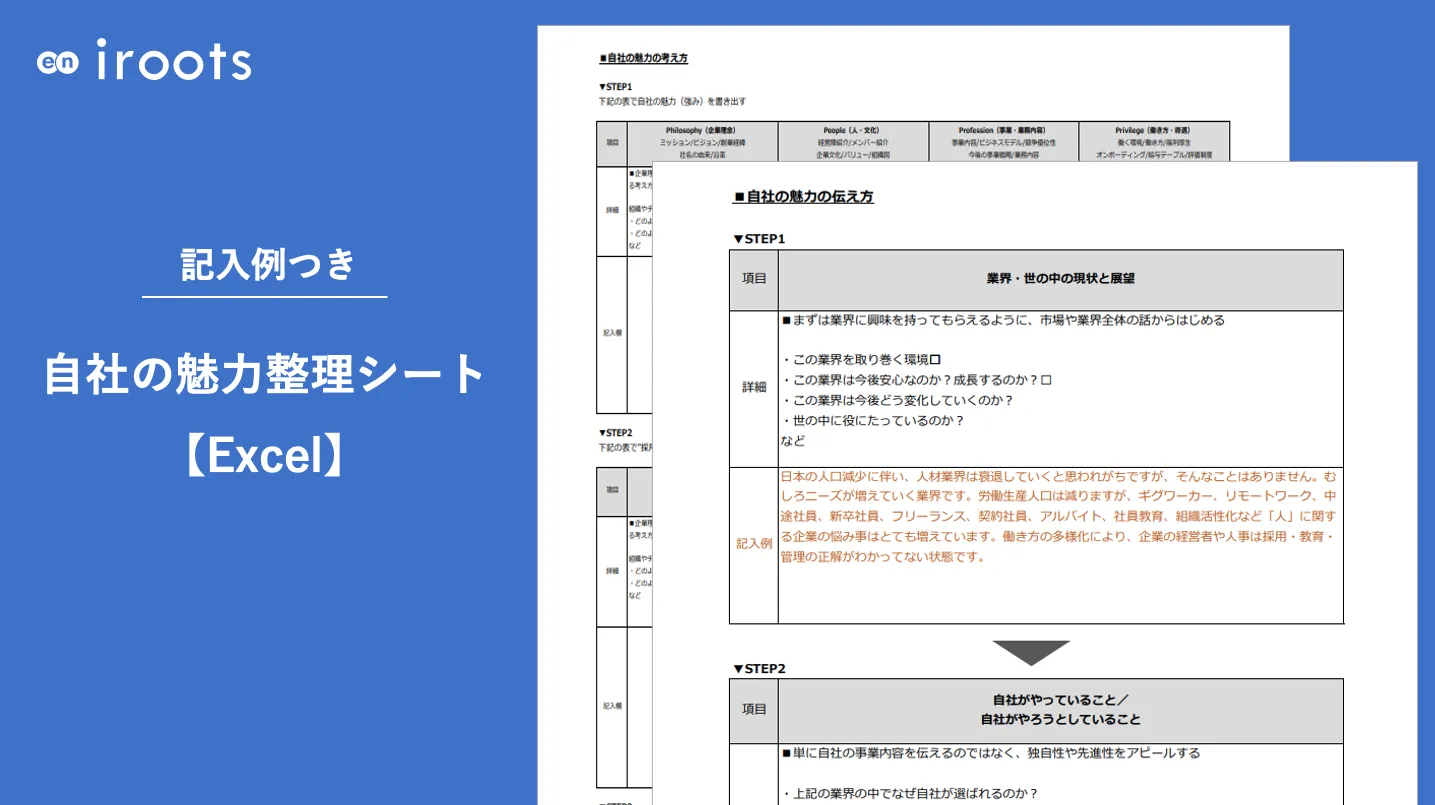Click the en iroots logo
Screen dimensions: 1435x805
tap(145, 61)
